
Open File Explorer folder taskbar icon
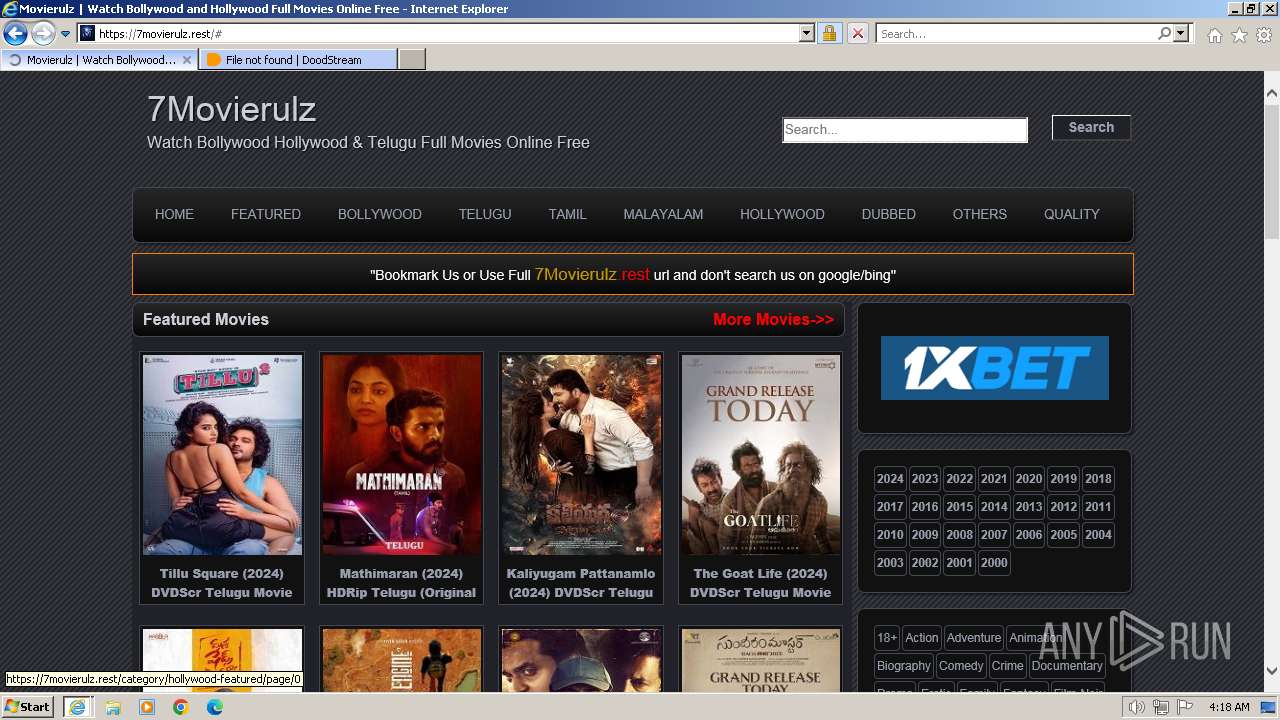coord(113,707)
